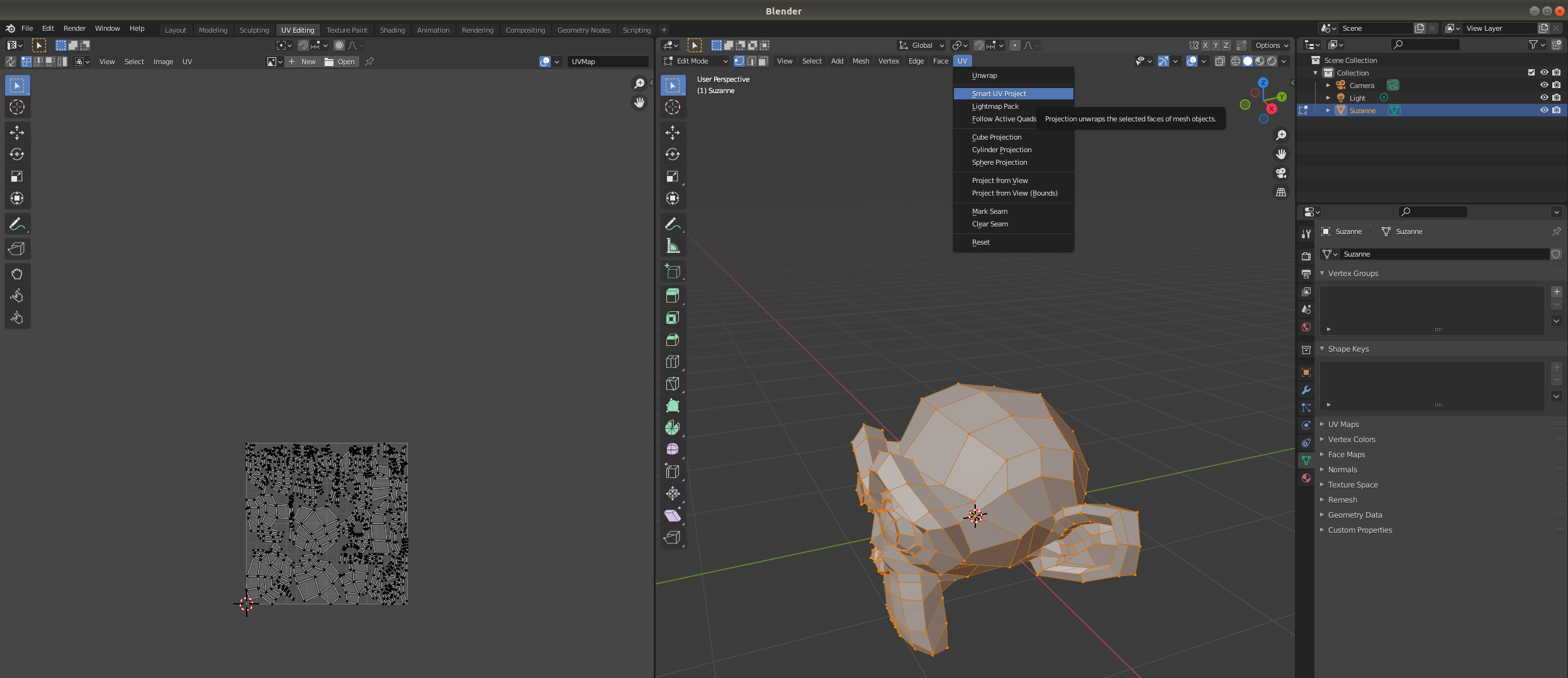The height and width of the screenshot is (678, 1568).
Task: Select the Rip Region tool
Action: tap(673, 537)
